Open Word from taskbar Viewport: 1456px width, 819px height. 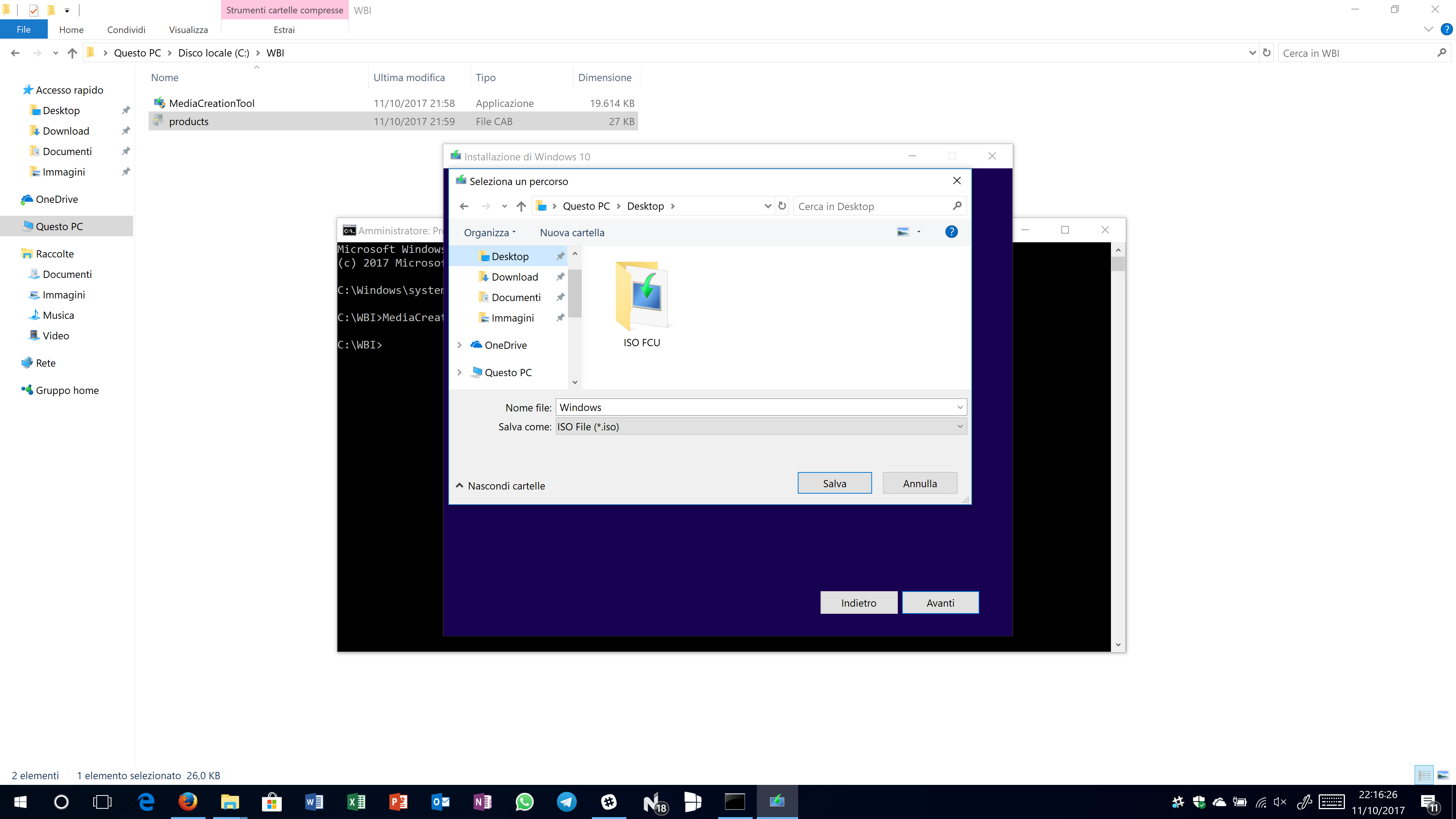click(314, 802)
